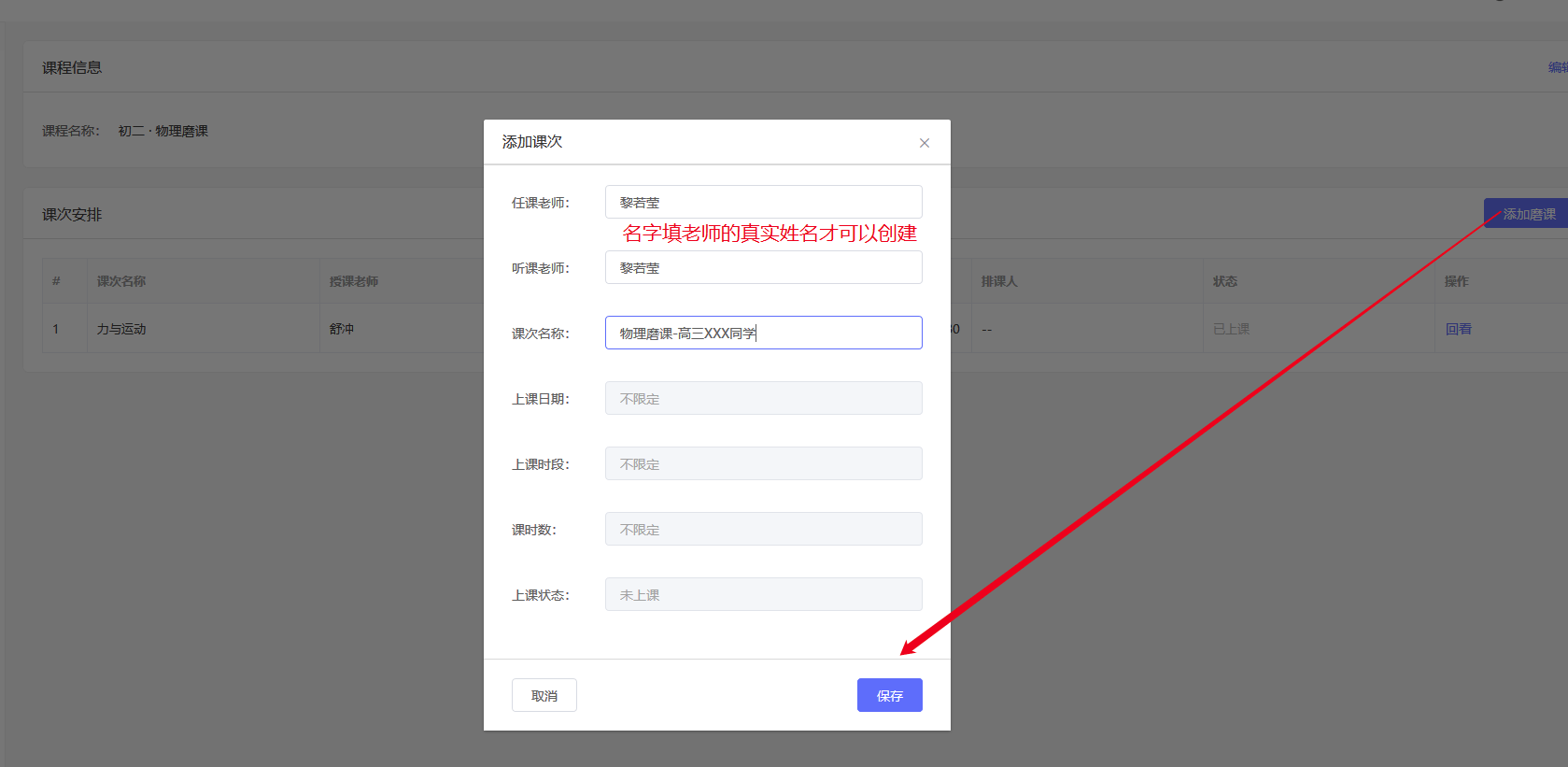1568x767 pixels.
Task: Click the 添加课次 dialog title
Action: (x=532, y=141)
